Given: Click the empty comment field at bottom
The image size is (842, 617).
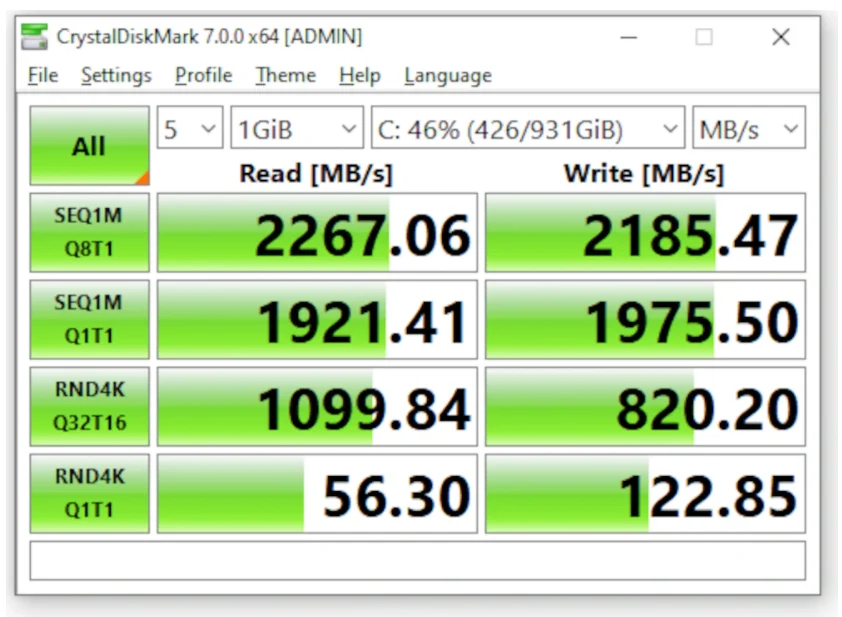Looking at the screenshot, I should point(418,561).
